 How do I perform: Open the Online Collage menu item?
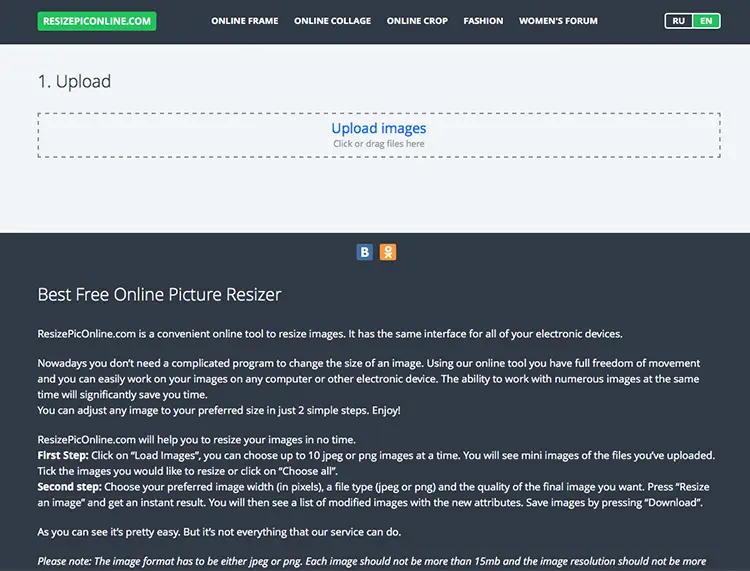[332, 21]
